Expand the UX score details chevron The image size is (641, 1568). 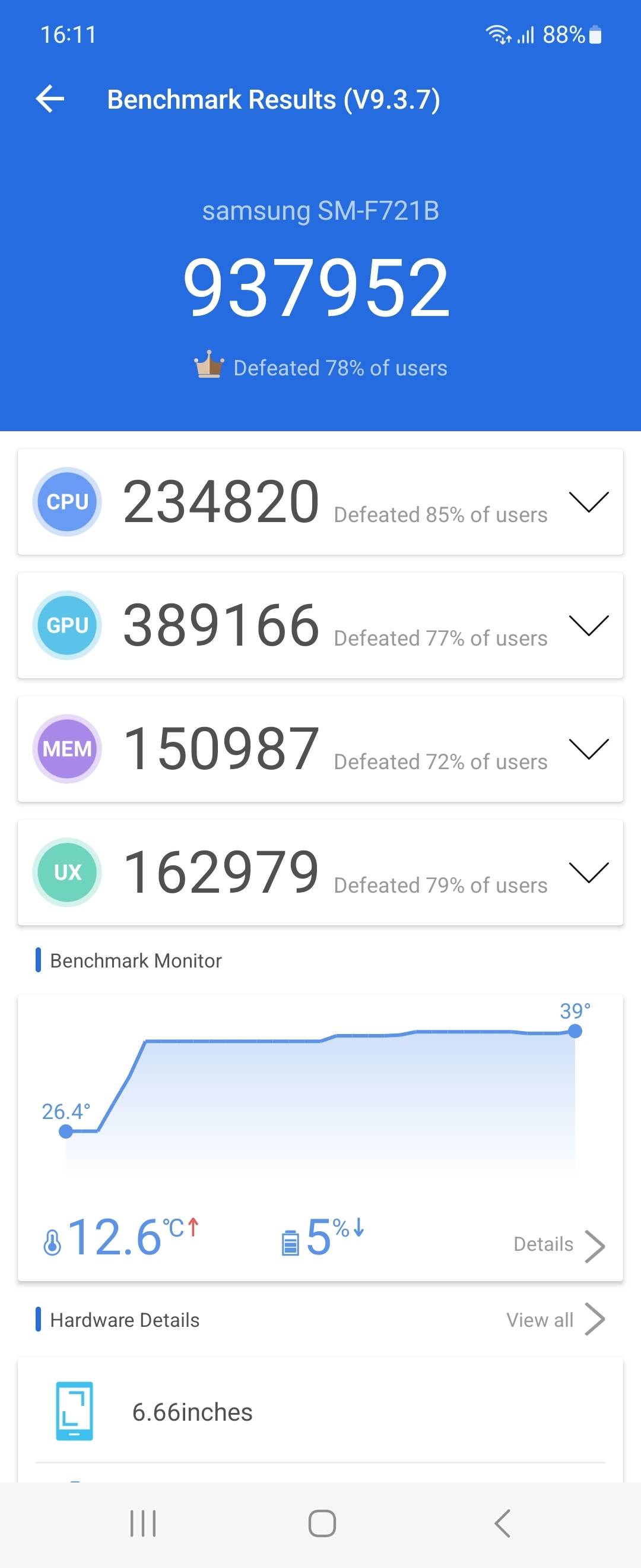click(x=588, y=872)
